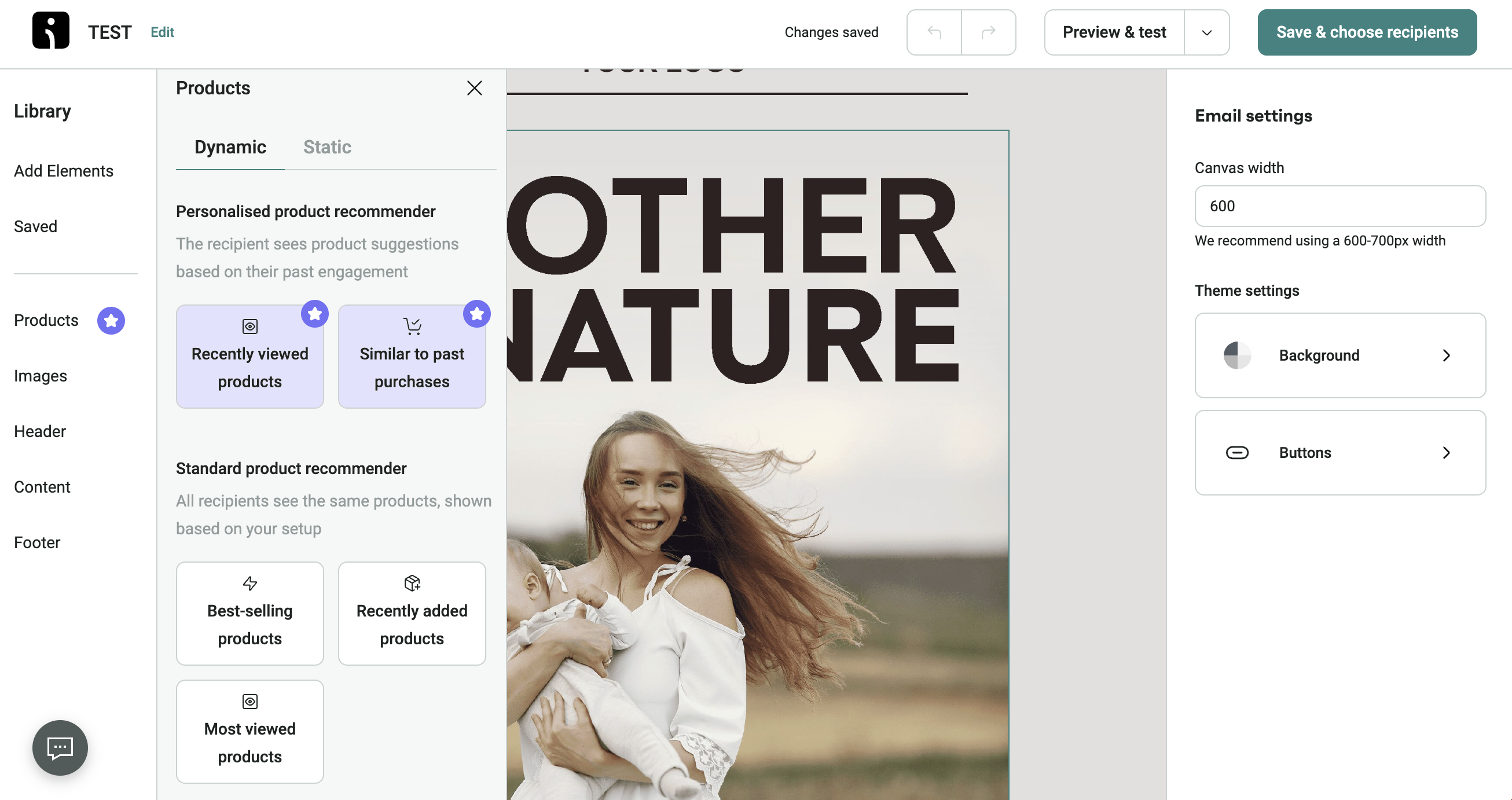Click the Background row chevron arrow
The image size is (1512, 800).
tap(1446, 355)
